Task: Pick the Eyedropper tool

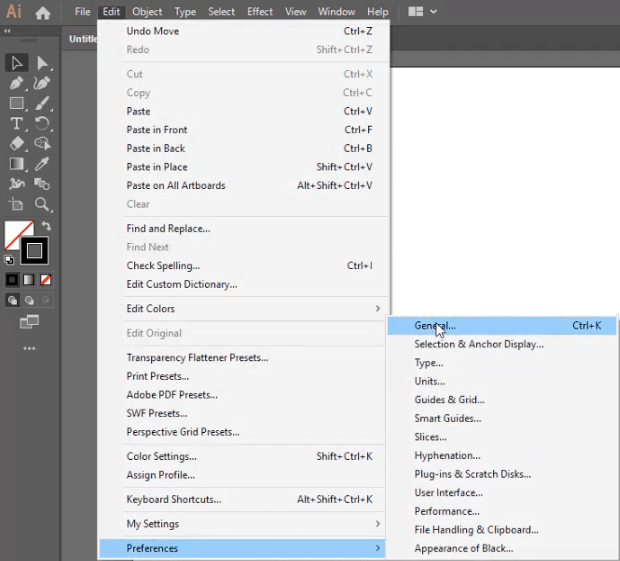Action: (x=42, y=164)
